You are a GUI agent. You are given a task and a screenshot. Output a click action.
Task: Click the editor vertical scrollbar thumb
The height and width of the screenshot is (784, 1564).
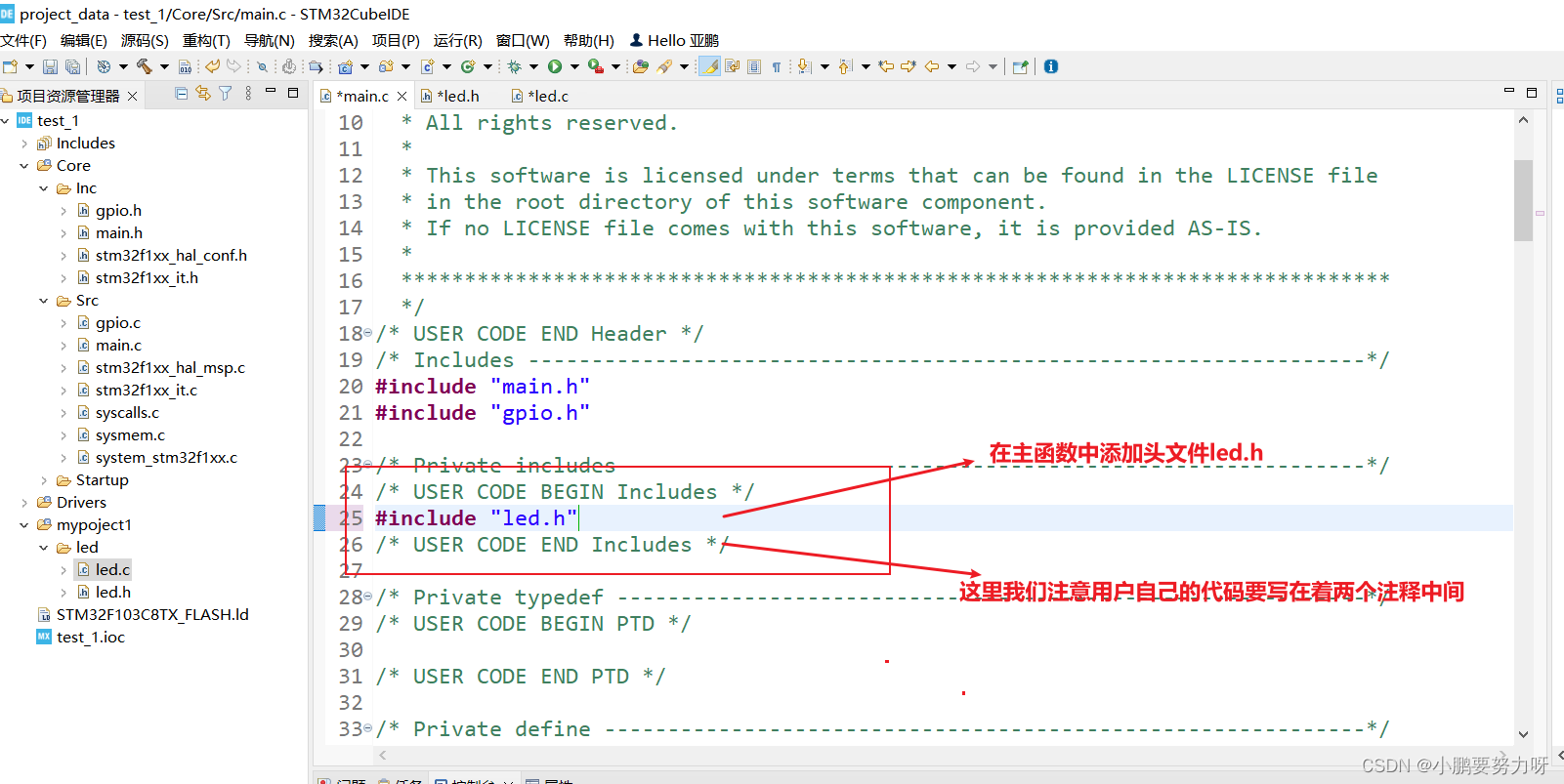pyautogui.click(x=1523, y=200)
